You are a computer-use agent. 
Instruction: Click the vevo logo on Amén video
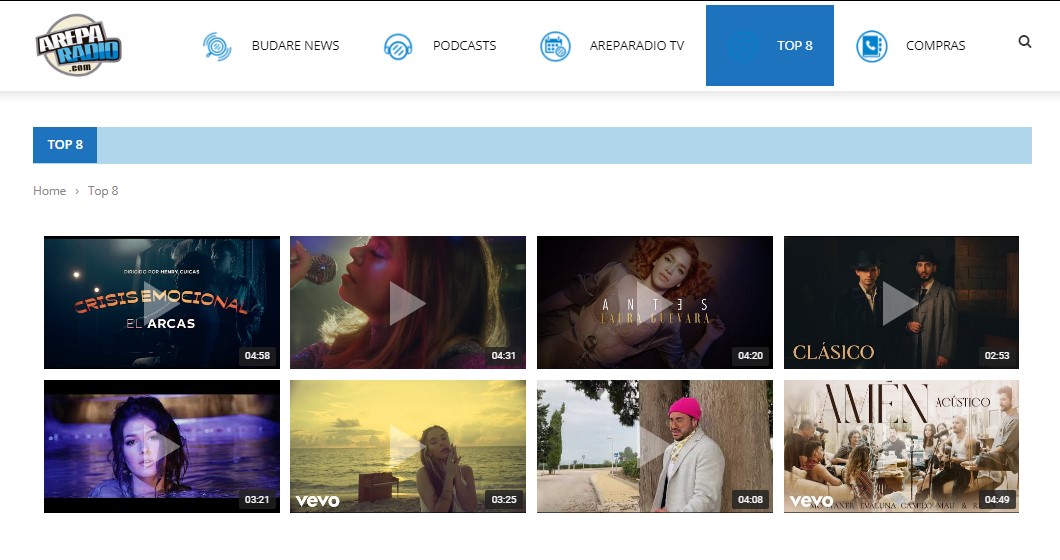pyautogui.click(x=811, y=501)
